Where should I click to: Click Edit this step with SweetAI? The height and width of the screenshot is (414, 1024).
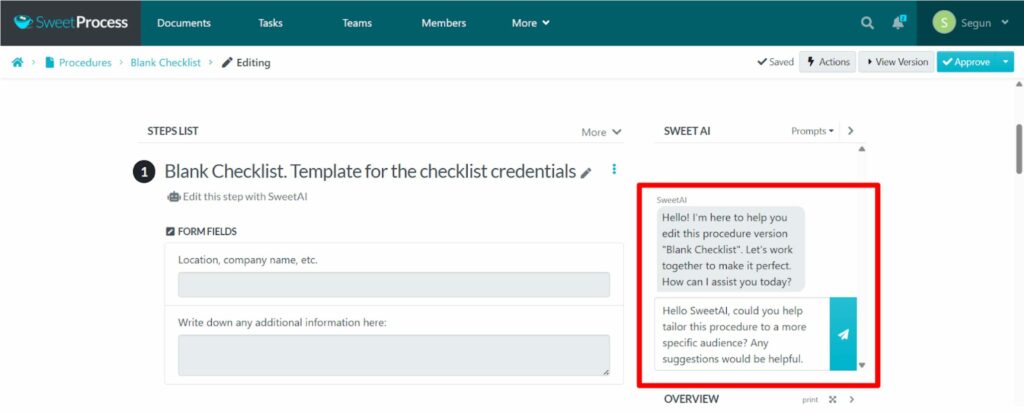(237, 197)
